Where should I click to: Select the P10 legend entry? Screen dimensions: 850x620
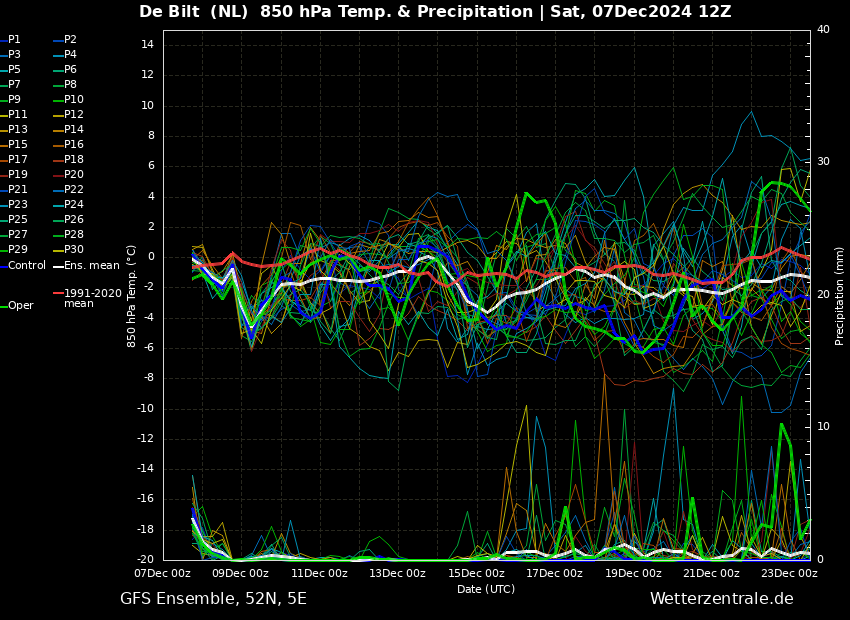point(74,100)
